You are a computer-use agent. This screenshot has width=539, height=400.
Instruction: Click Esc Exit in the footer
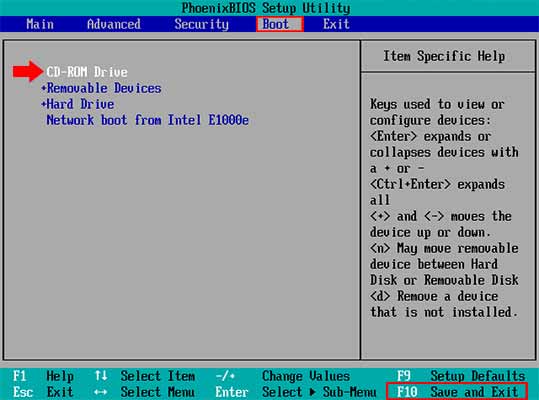[43, 392]
